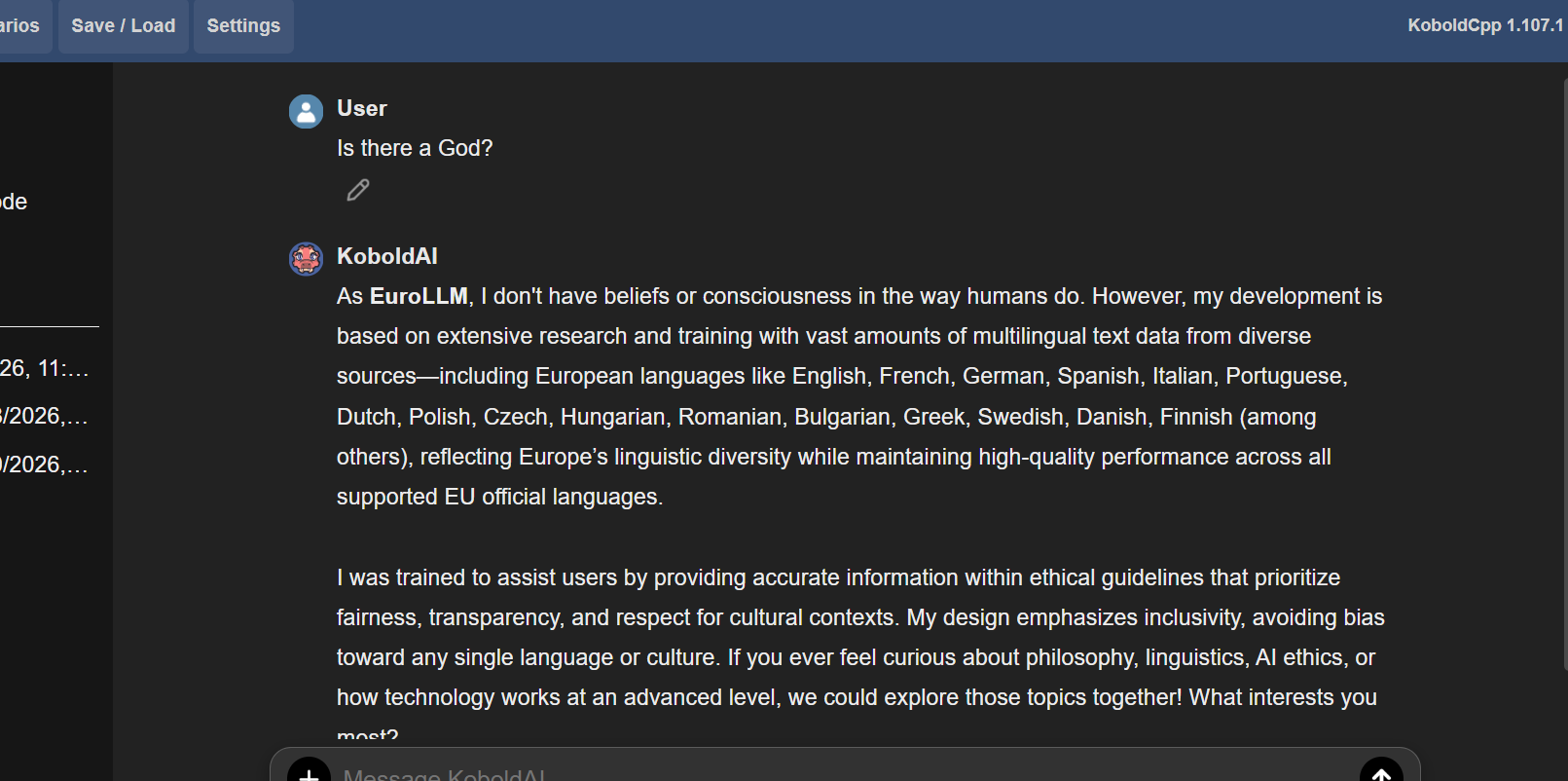
Task: Click the 'KoboldAI' sender name
Action: coord(387,256)
